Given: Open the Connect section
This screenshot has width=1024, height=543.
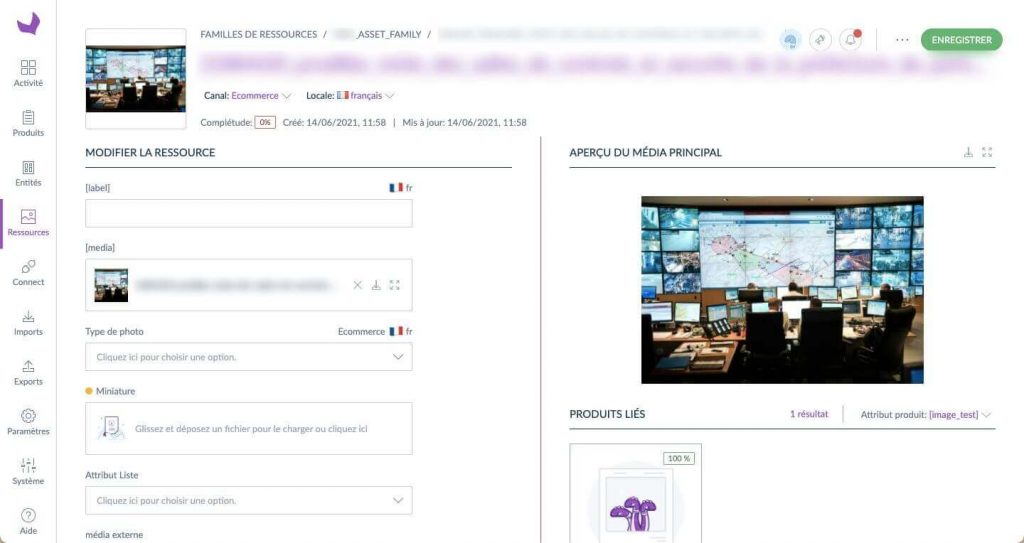Looking at the screenshot, I should pos(28,272).
